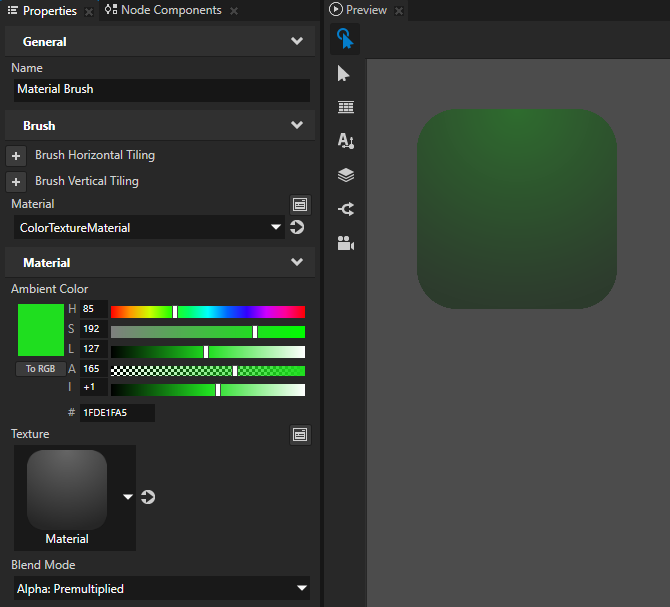This screenshot has height=607, width=670.
Task: Click the green rounded square in Preview
Action: point(517,209)
